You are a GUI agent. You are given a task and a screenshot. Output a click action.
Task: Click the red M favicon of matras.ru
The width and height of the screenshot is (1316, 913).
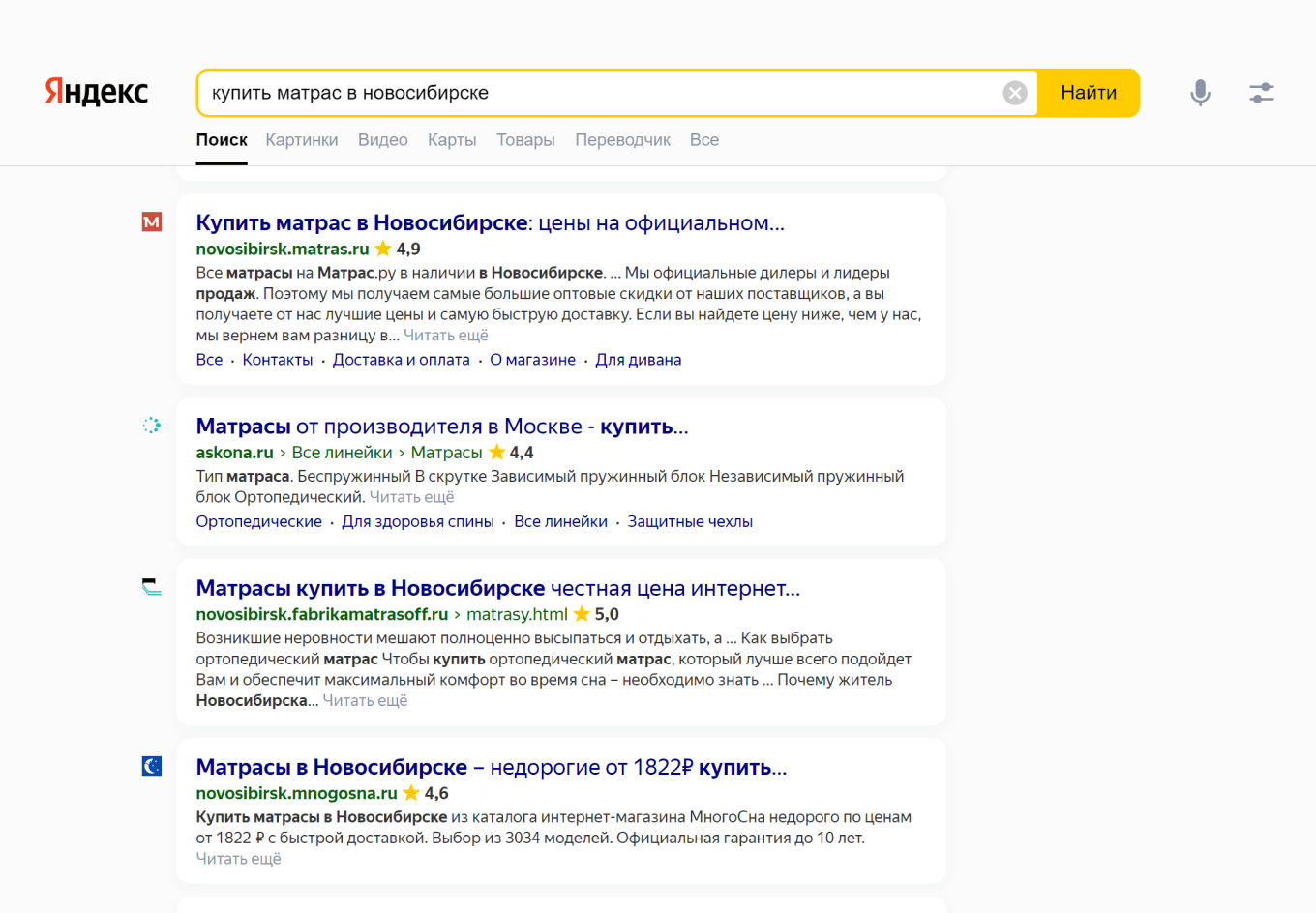[151, 222]
